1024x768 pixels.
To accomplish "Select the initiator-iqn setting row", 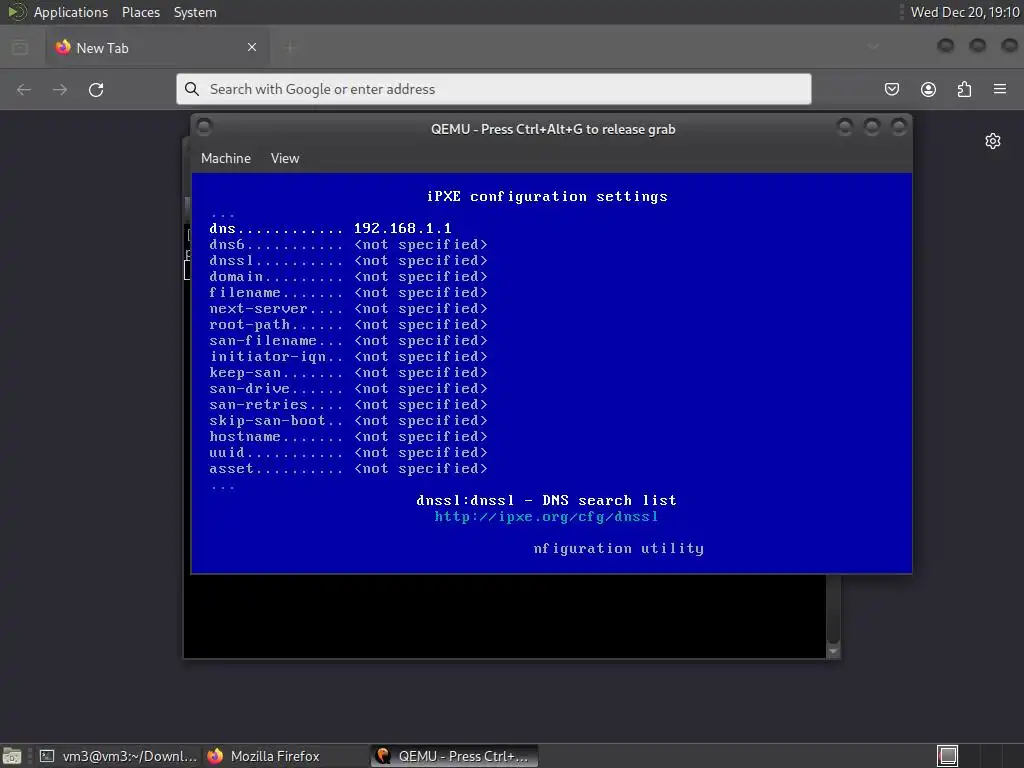I will (x=348, y=356).
